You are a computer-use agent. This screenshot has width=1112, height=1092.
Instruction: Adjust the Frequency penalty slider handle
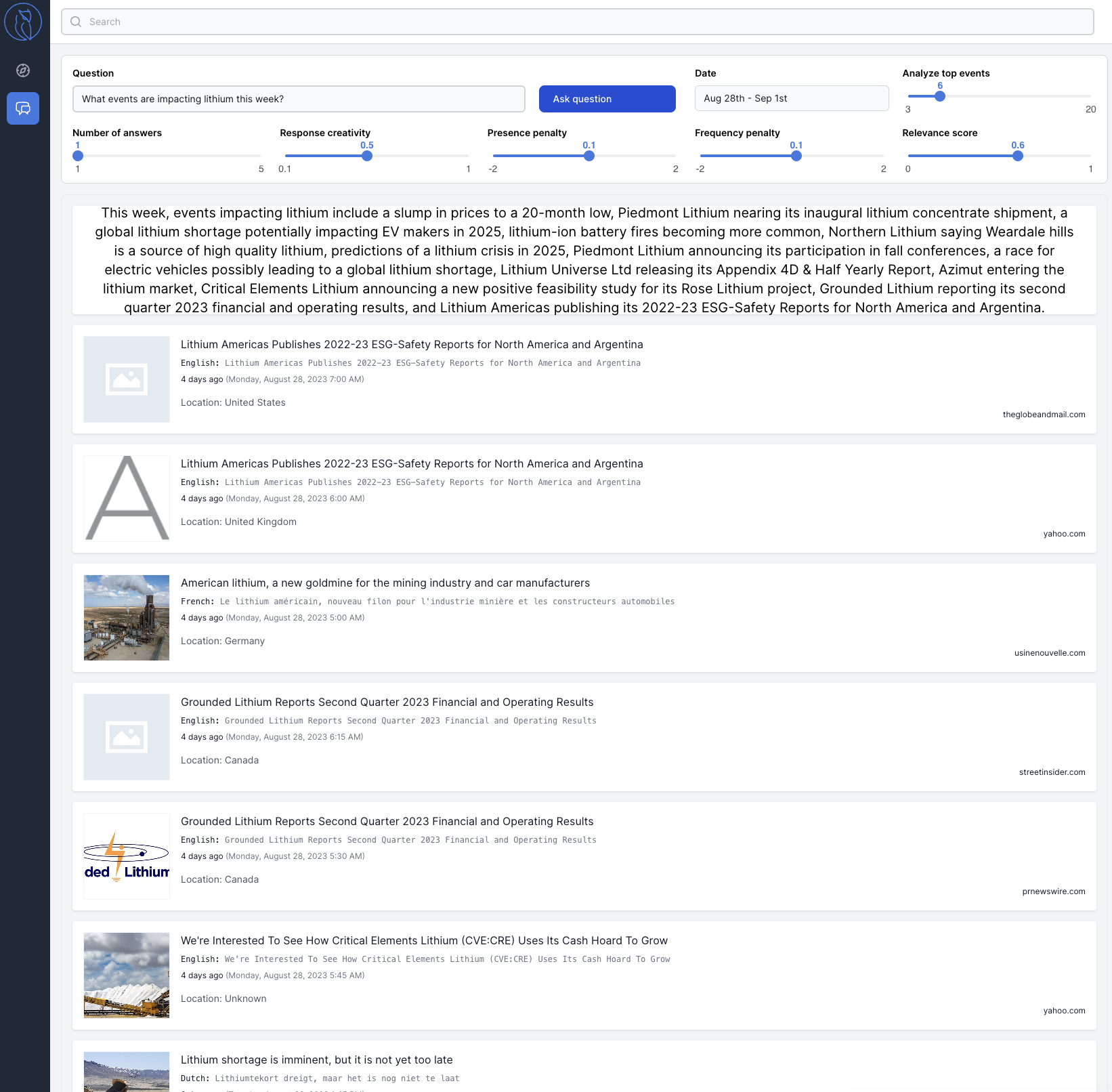796,156
